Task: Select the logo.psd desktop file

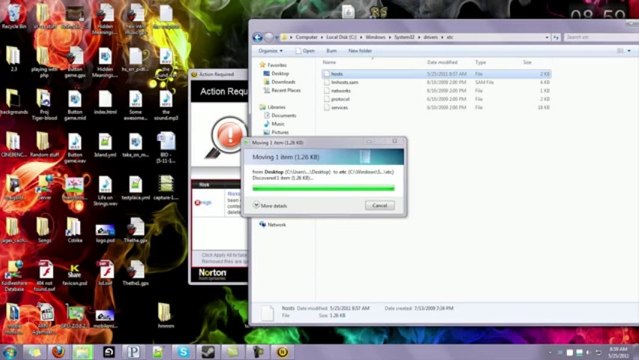Action: coord(105,233)
